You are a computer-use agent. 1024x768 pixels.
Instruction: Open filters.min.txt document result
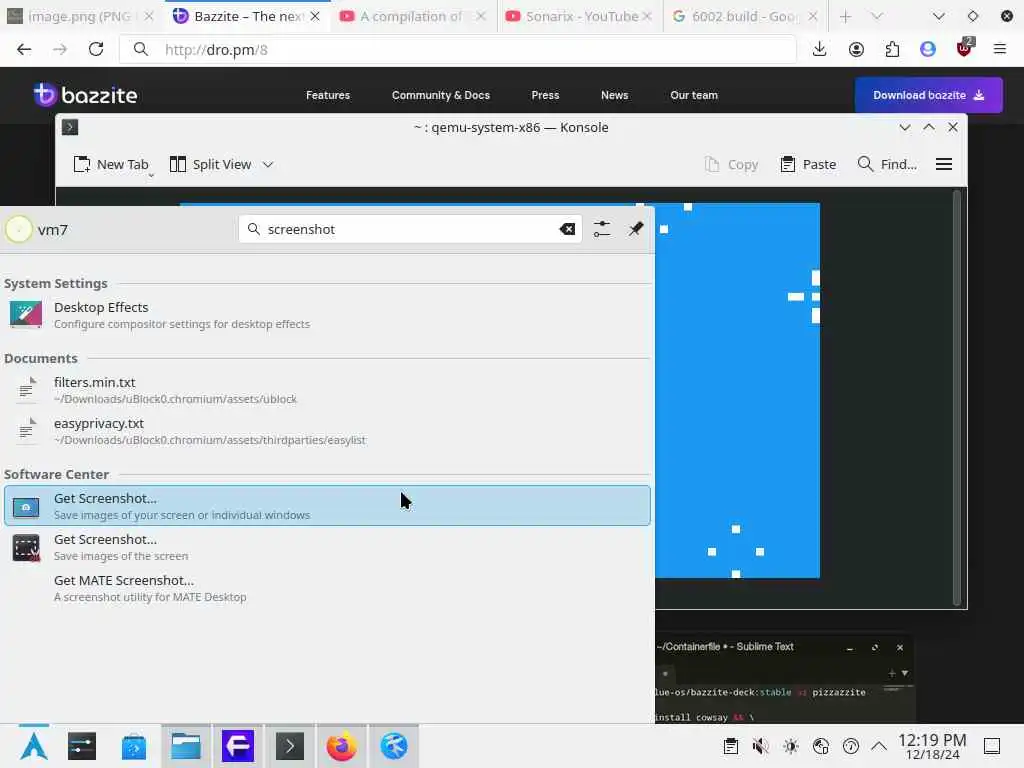327,390
